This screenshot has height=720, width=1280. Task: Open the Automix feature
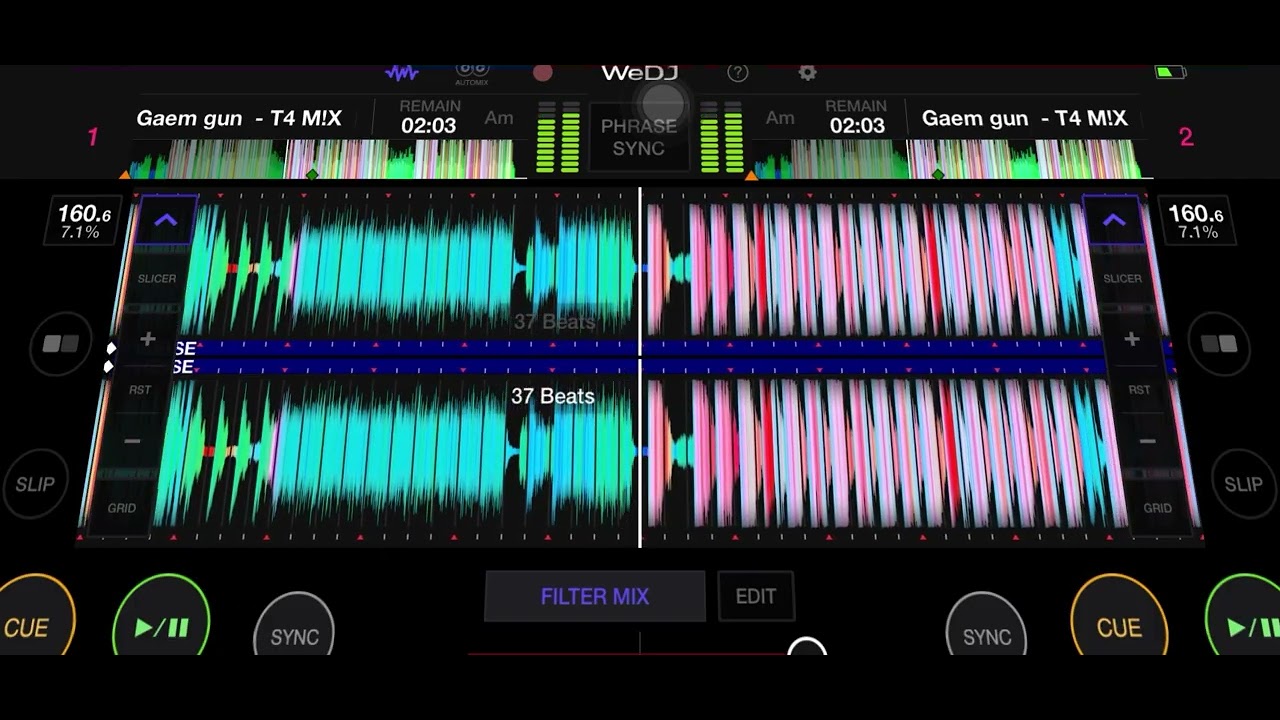point(472,73)
